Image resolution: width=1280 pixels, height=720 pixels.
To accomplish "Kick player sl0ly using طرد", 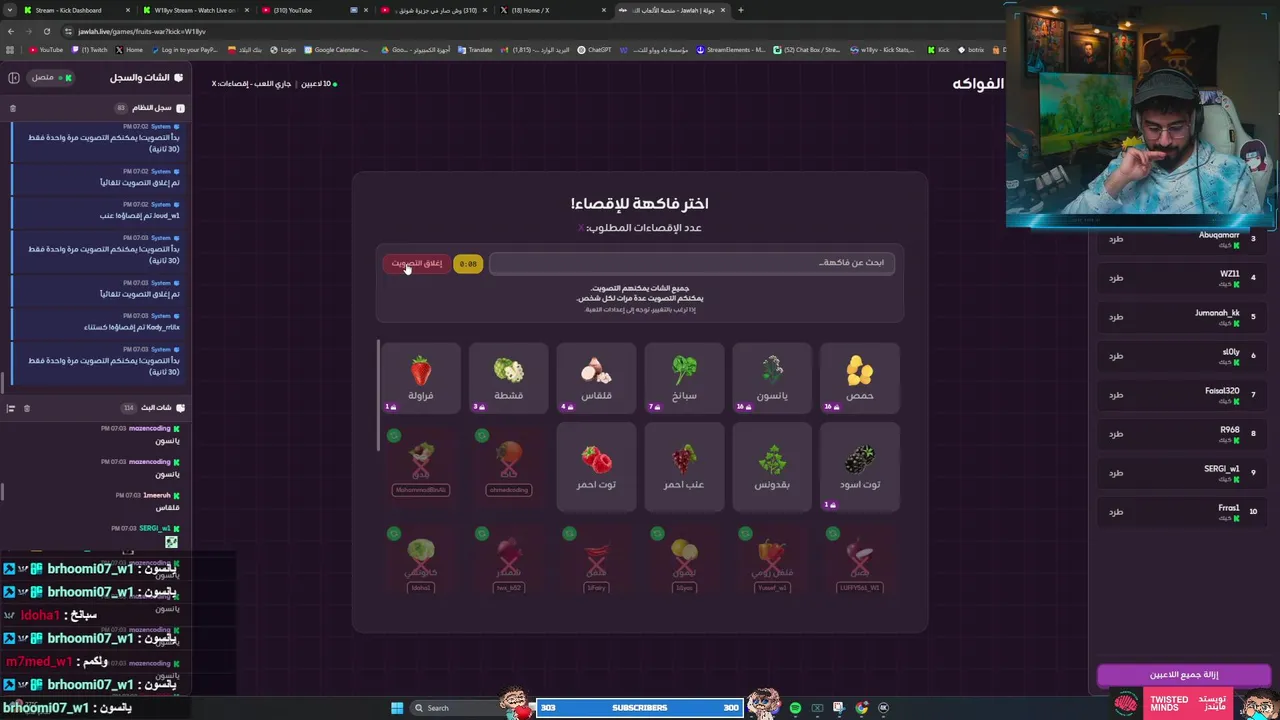I will [x=1116, y=356].
